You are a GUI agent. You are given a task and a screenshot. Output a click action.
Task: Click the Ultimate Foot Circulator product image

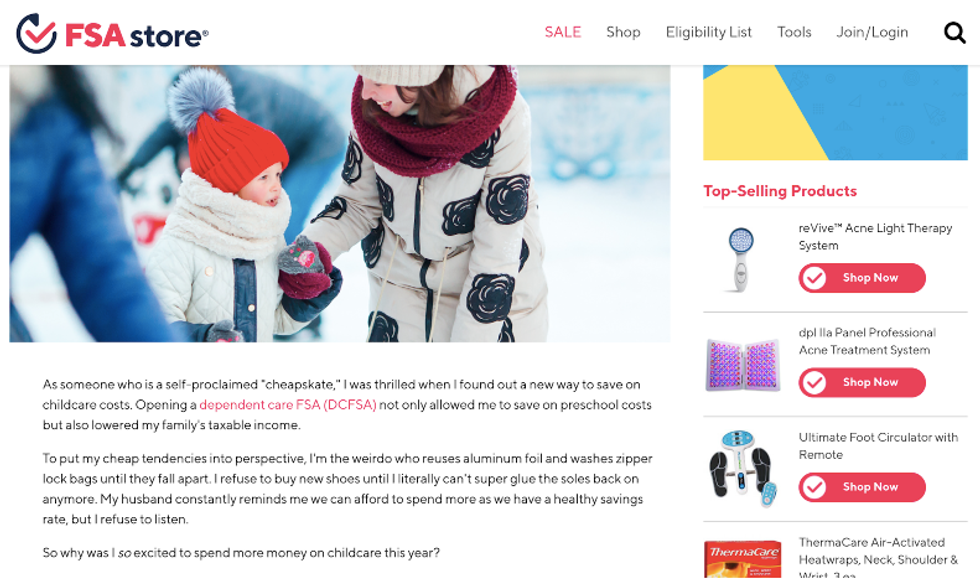tap(743, 468)
